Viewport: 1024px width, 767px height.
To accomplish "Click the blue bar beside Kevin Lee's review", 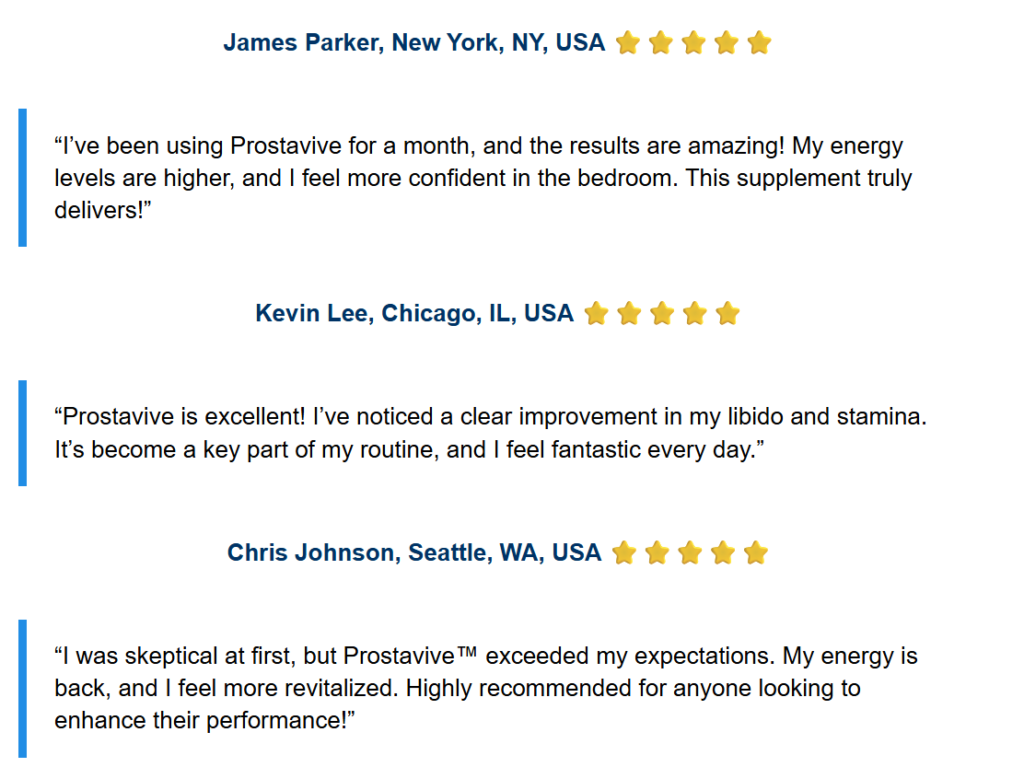I will click(x=23, y=432).
